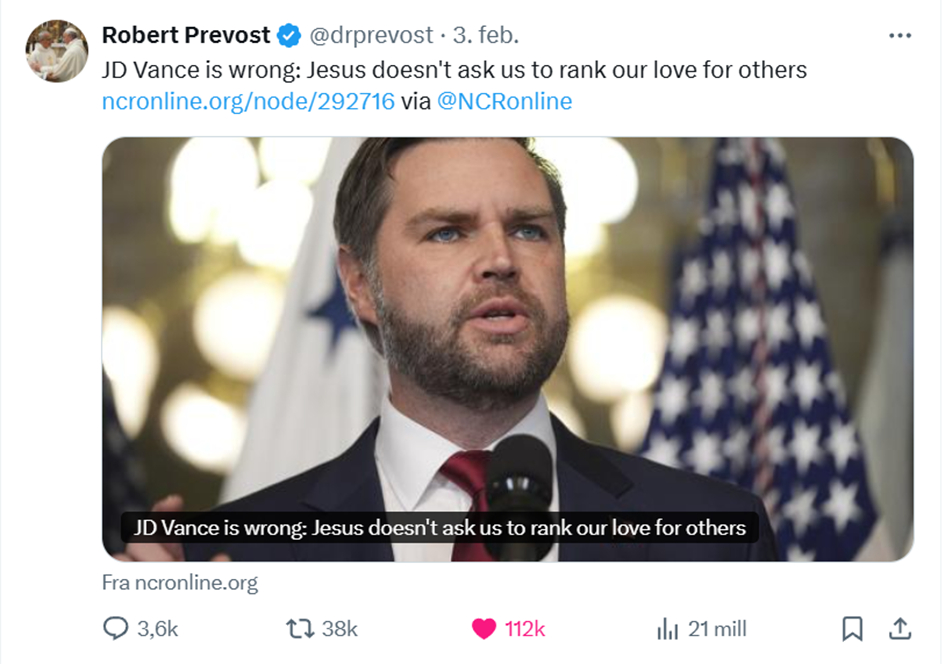Open the tweet's 3. feb. timestamp
The width and height of the screenshot is (945, 664).
(485, 36)
